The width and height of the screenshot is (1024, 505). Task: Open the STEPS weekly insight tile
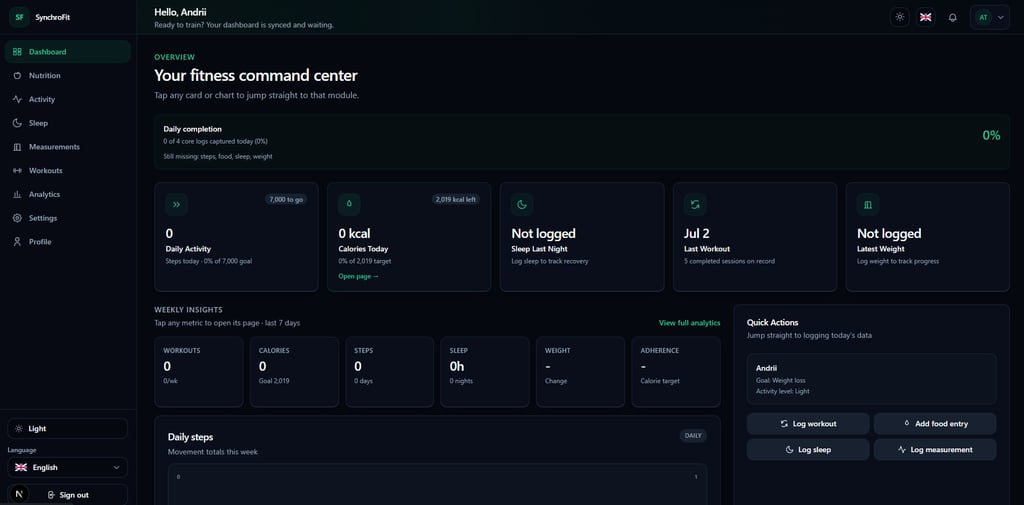pos(389,372)
